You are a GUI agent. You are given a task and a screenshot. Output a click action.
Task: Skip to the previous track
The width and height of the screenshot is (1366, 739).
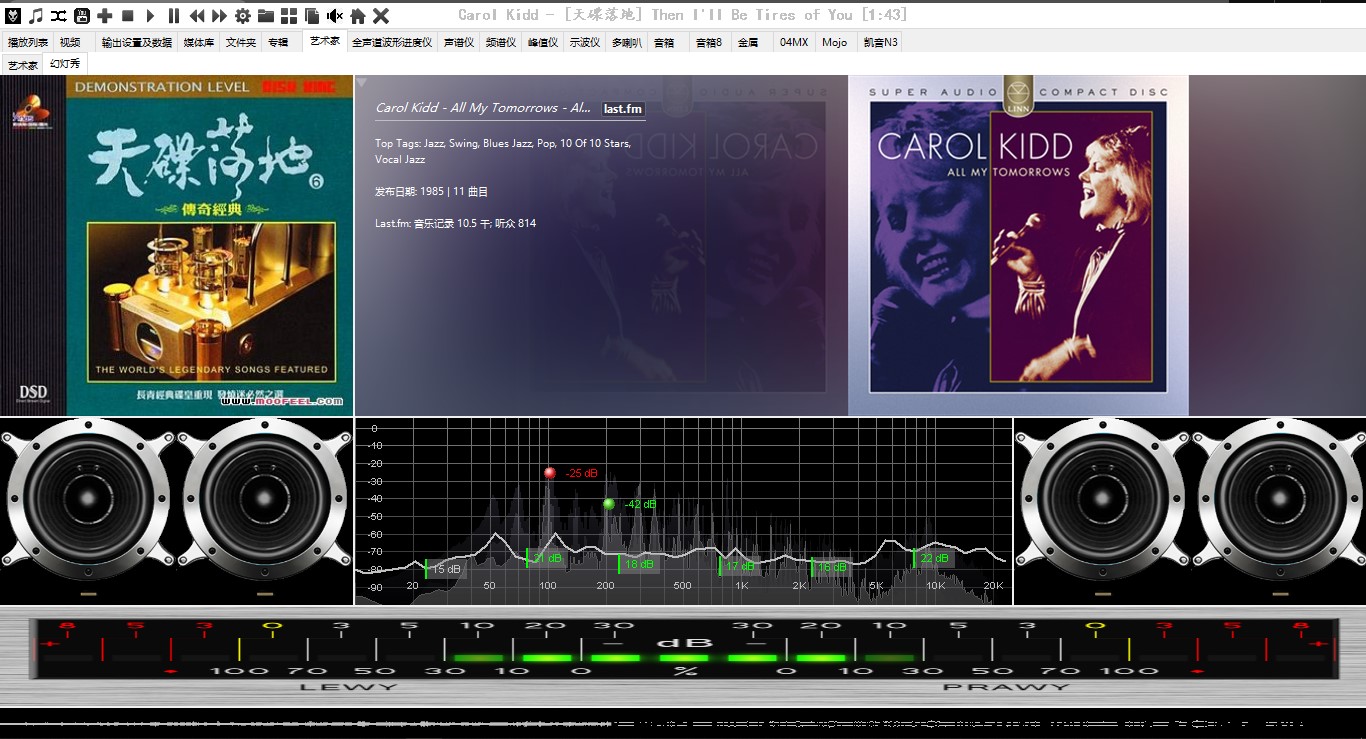(197, 15)
